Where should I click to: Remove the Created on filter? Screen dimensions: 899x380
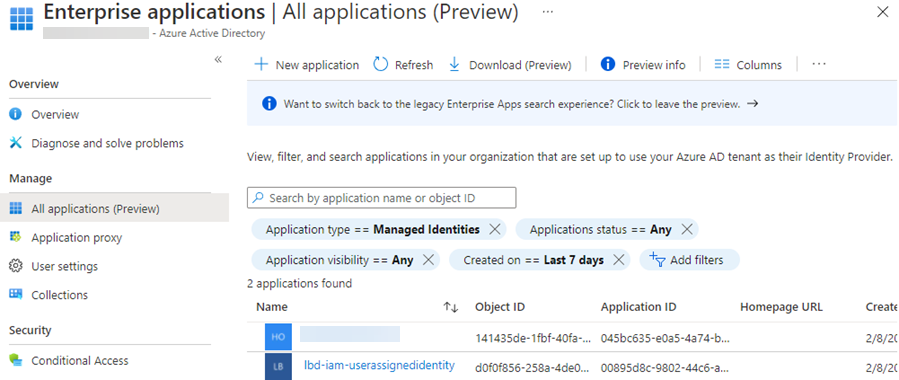tap(618, 260)
